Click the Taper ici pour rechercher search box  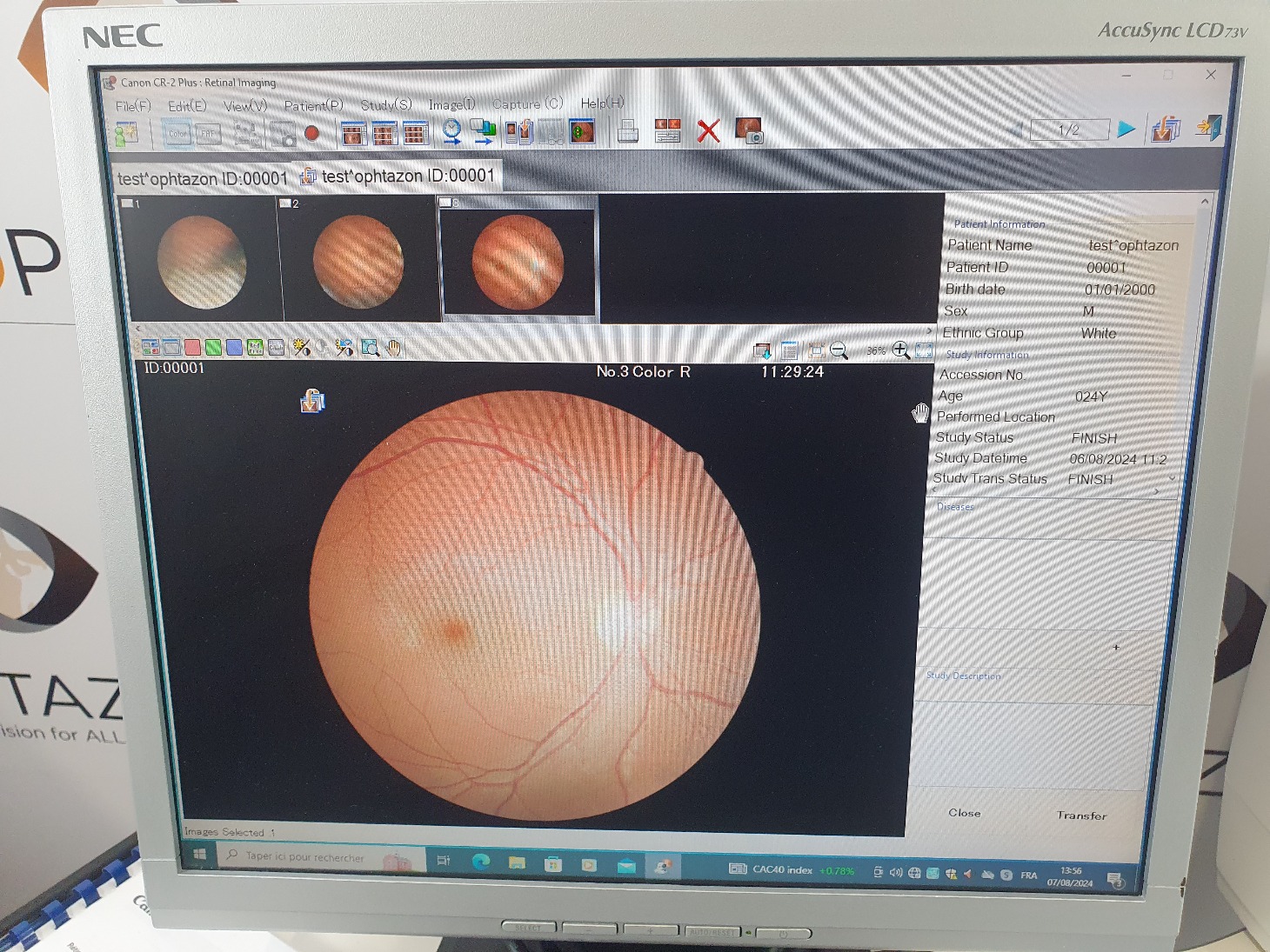[322, 857]
